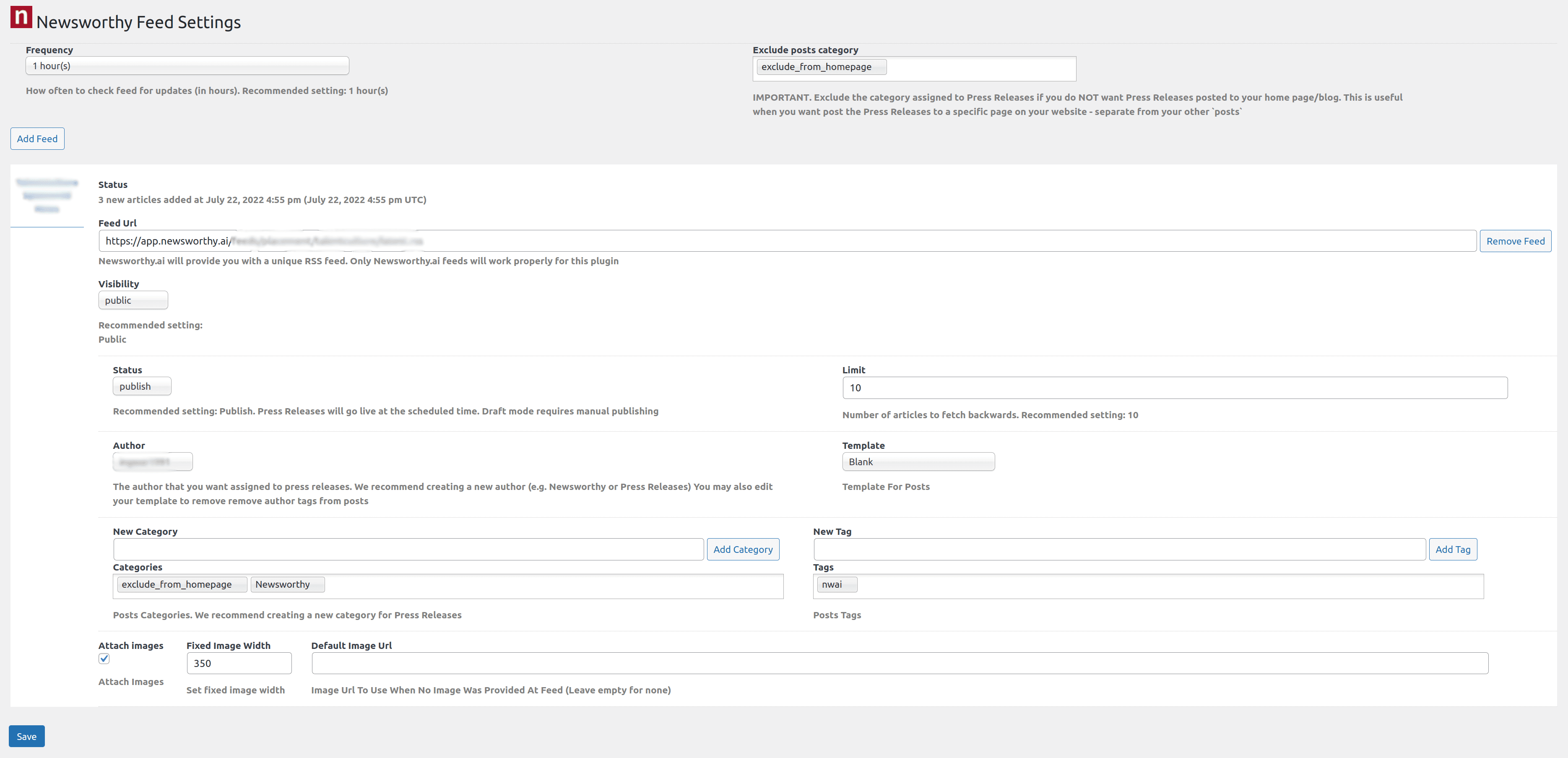
Task: Open the Author dropdown
Action: pyautogui.click(x=152, y=462)
